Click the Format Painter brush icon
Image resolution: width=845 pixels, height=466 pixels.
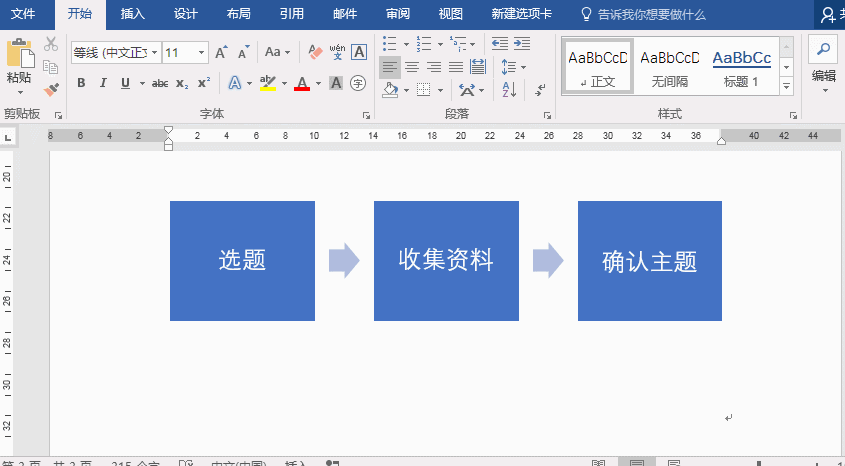click(52, 90)
